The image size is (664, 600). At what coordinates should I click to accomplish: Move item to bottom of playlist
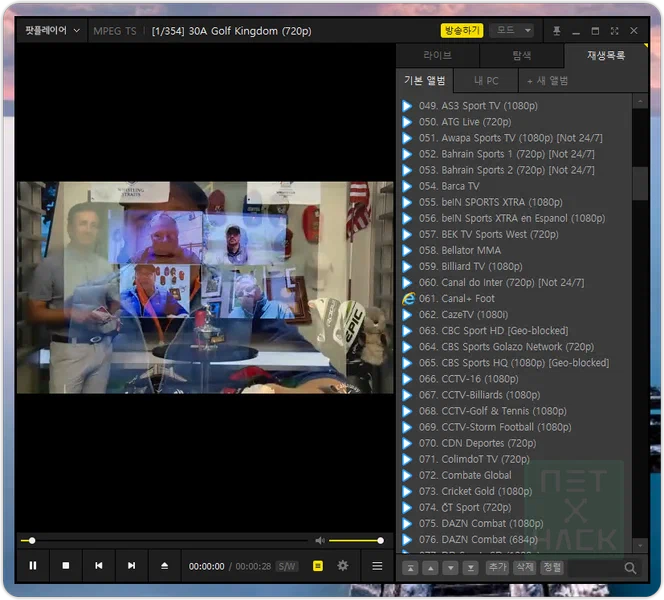[x=470, y=568]
